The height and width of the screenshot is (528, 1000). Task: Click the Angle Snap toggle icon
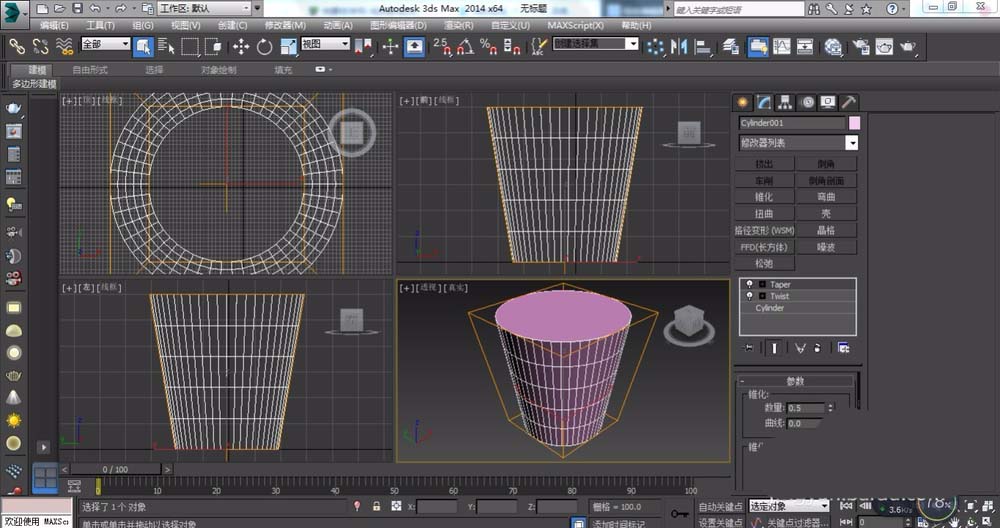click(x=465, y=46)
